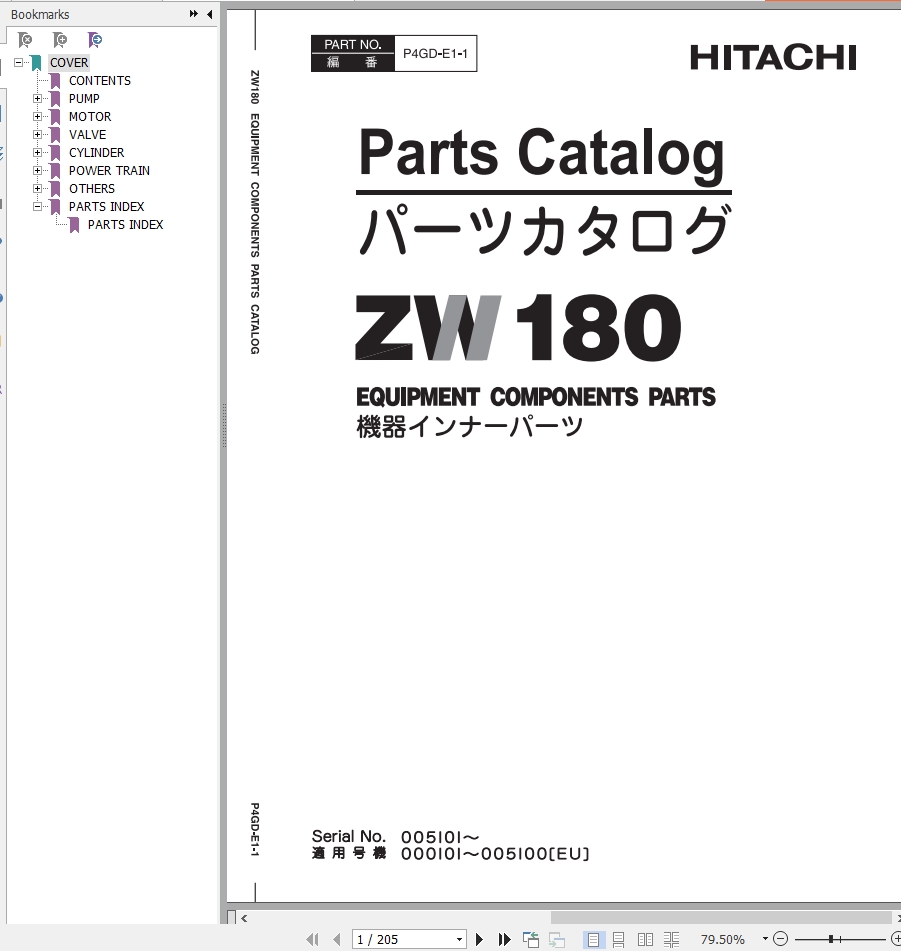Open the CONTENTS bookmark
Screen dimensions: 901x951
pos(100,81)
